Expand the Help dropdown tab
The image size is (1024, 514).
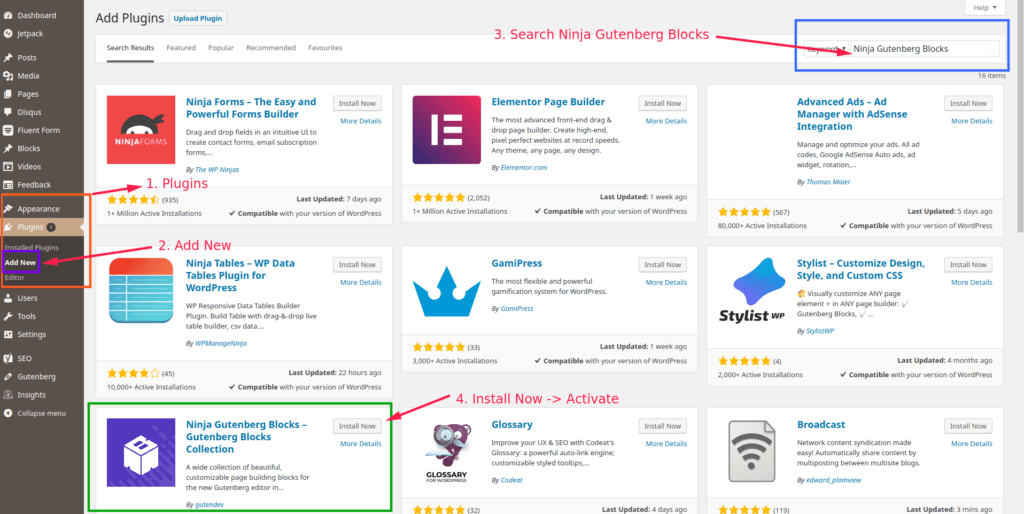(984, 8)
